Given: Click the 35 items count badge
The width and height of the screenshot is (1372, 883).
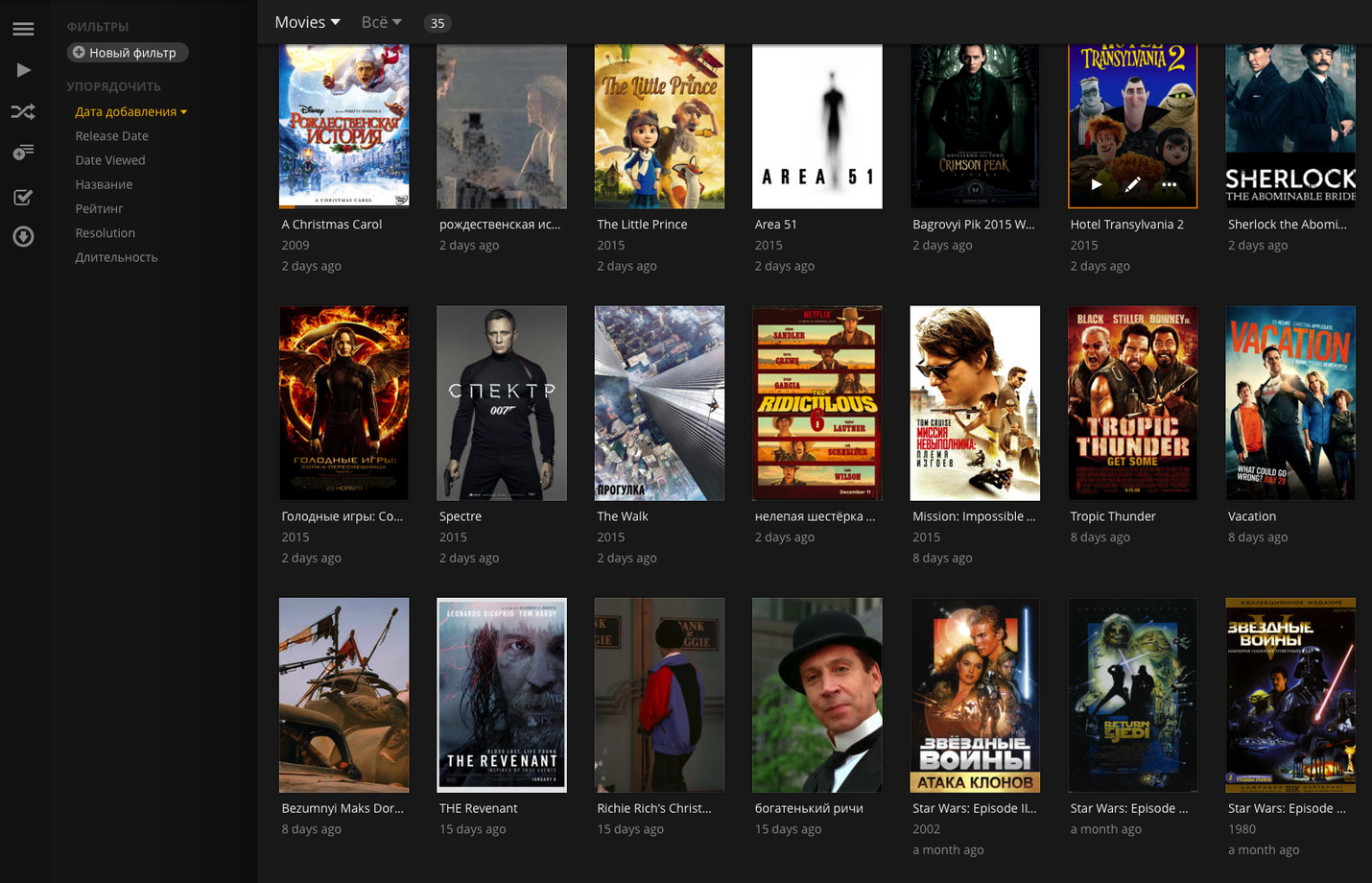Looking at the screenshot, I should click(438, 23).
